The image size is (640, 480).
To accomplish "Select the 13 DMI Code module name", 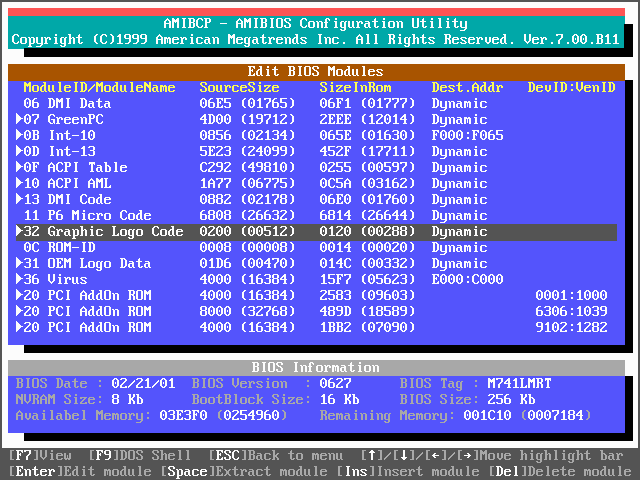I will pyautogui.click(x=67, y=199).
